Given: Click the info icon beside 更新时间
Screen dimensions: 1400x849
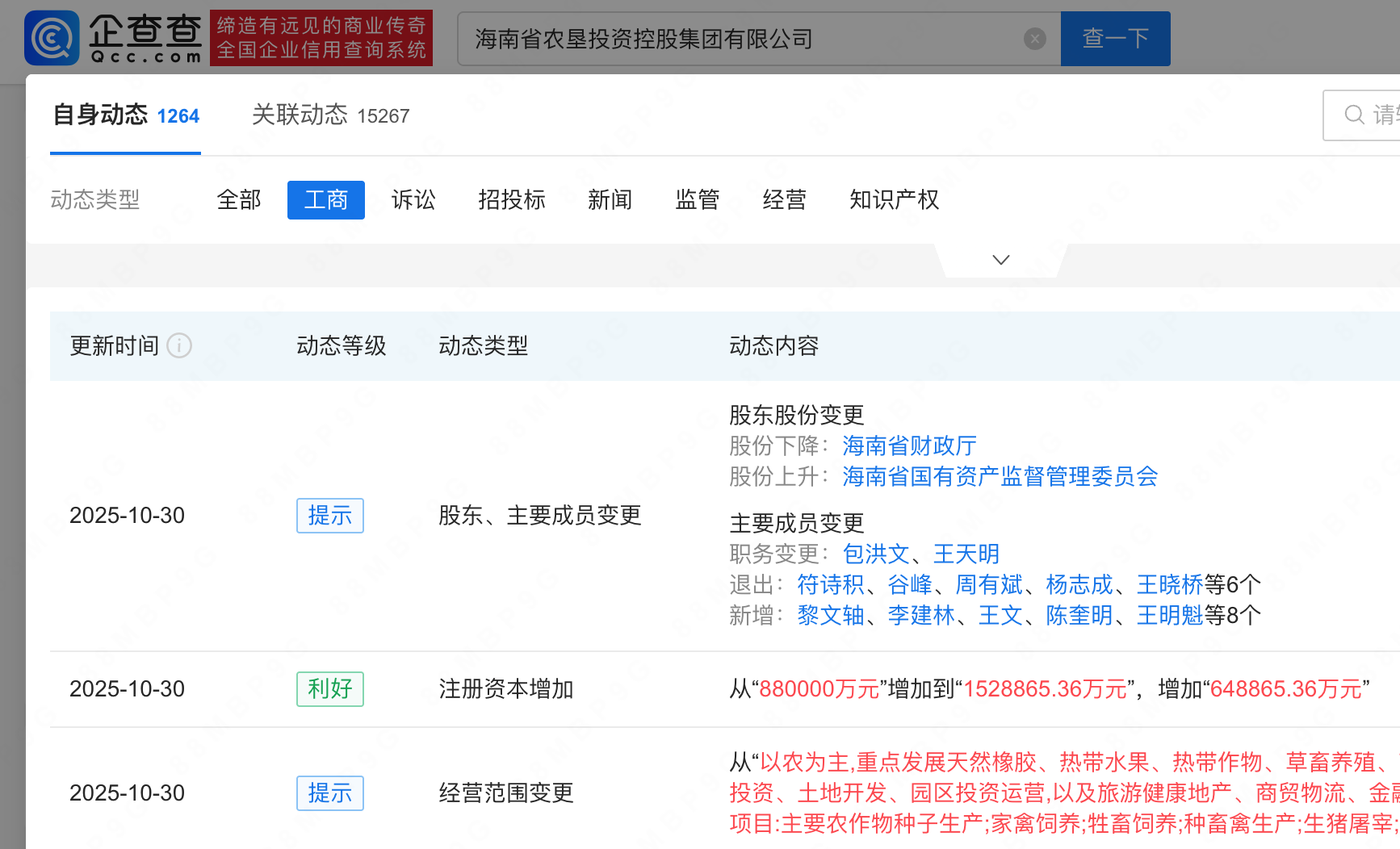Looking at the screenshot, I should [179, 345].
